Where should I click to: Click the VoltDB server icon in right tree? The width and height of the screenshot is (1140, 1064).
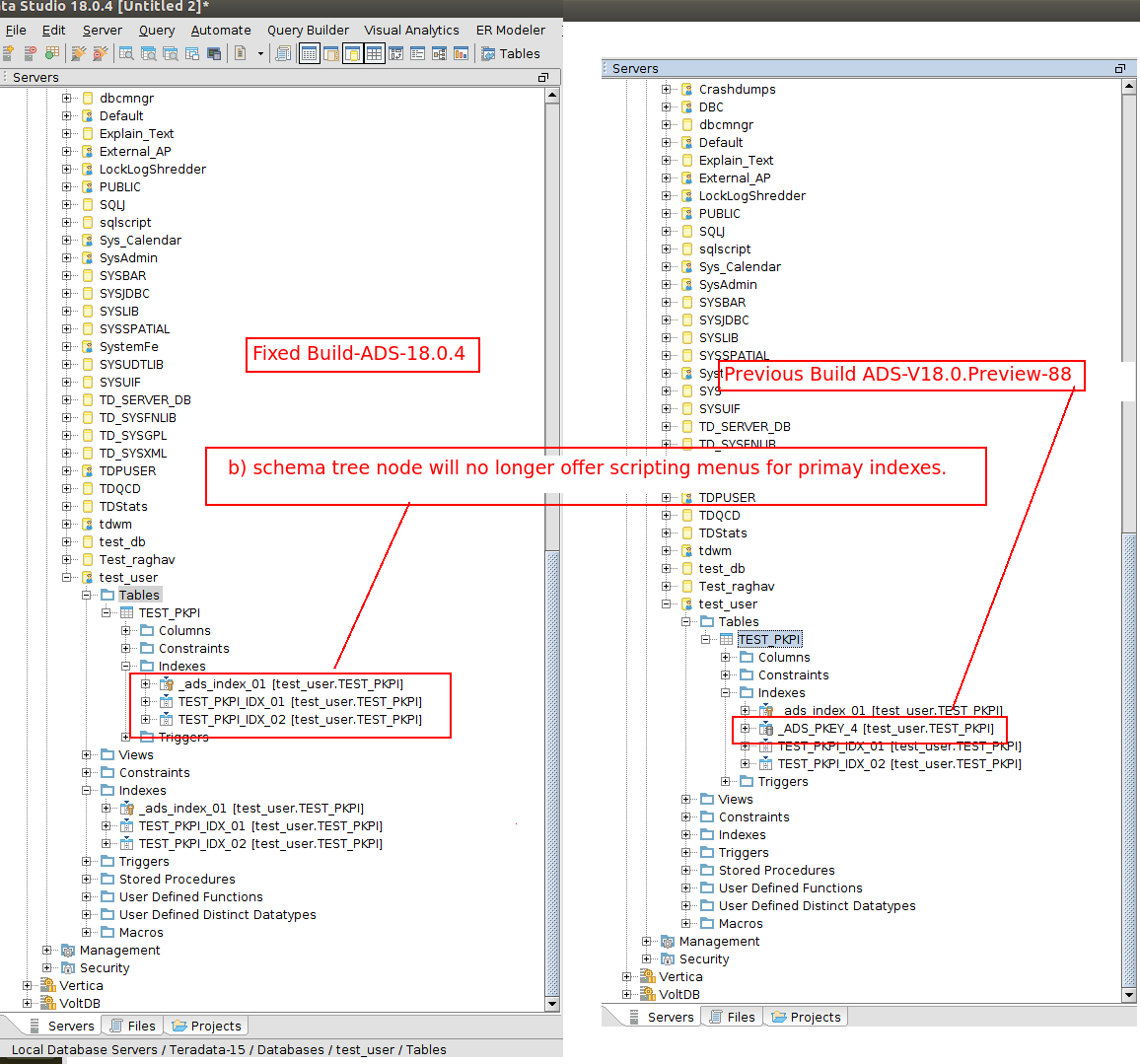[x=647, y=994]
